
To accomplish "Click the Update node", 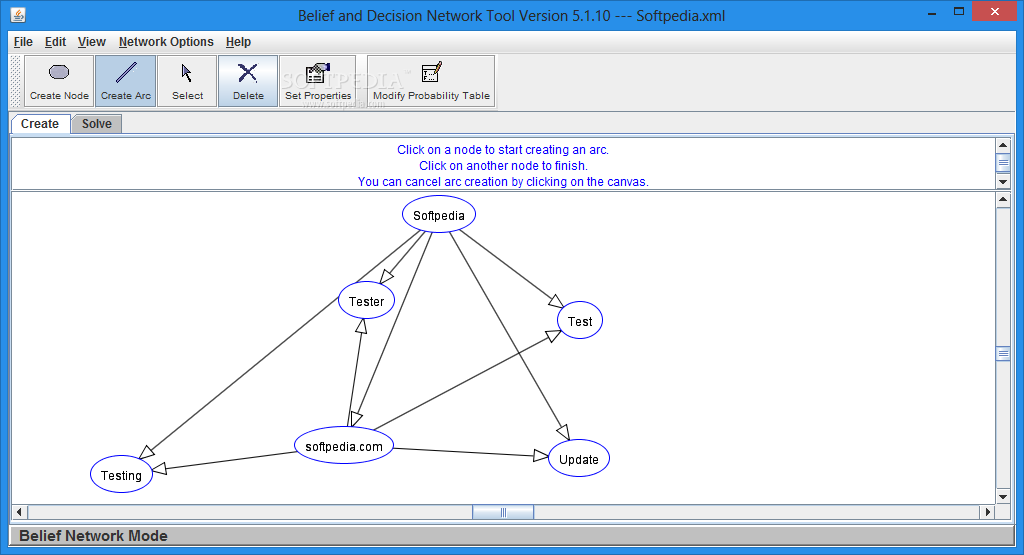I will pos(579,458).
